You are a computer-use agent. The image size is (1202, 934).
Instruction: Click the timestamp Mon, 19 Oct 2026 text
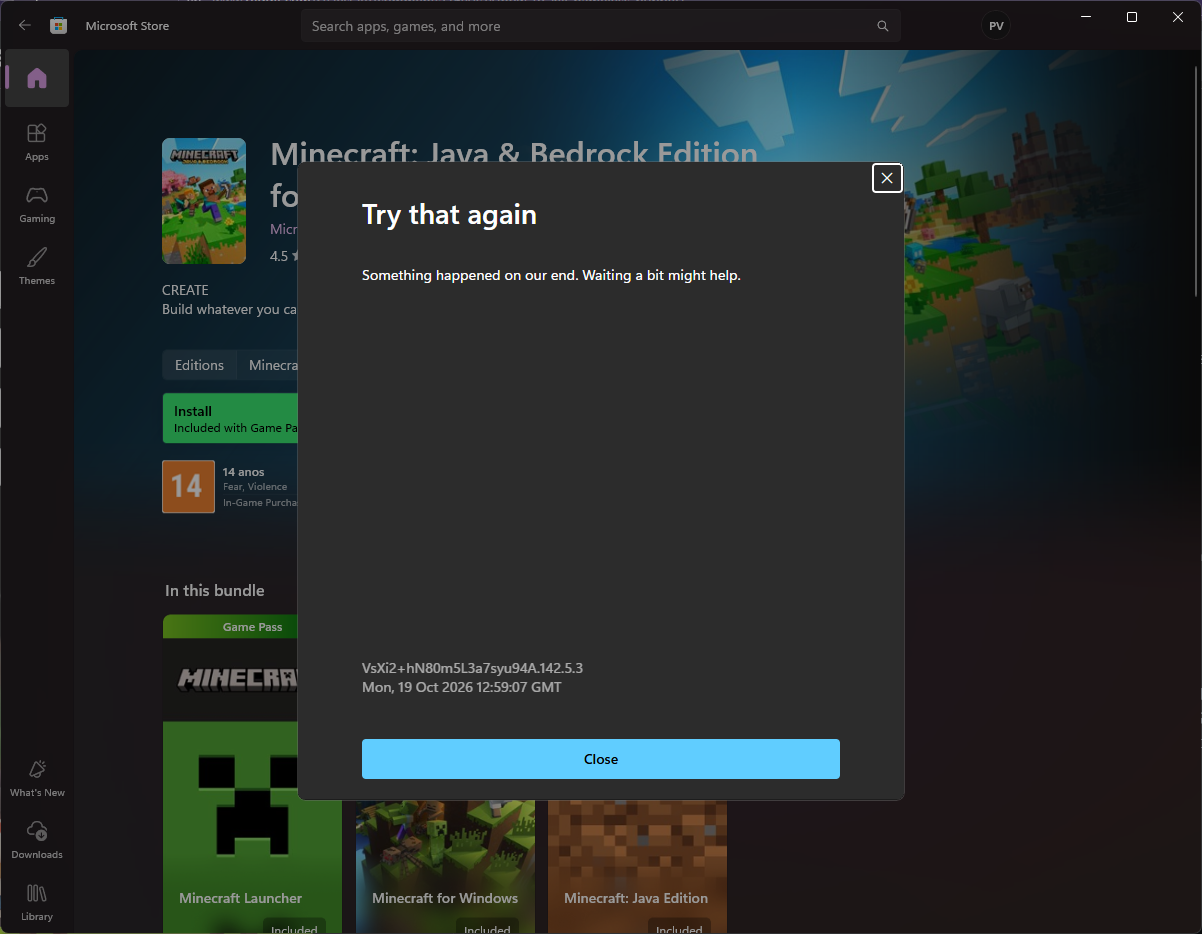462,688
